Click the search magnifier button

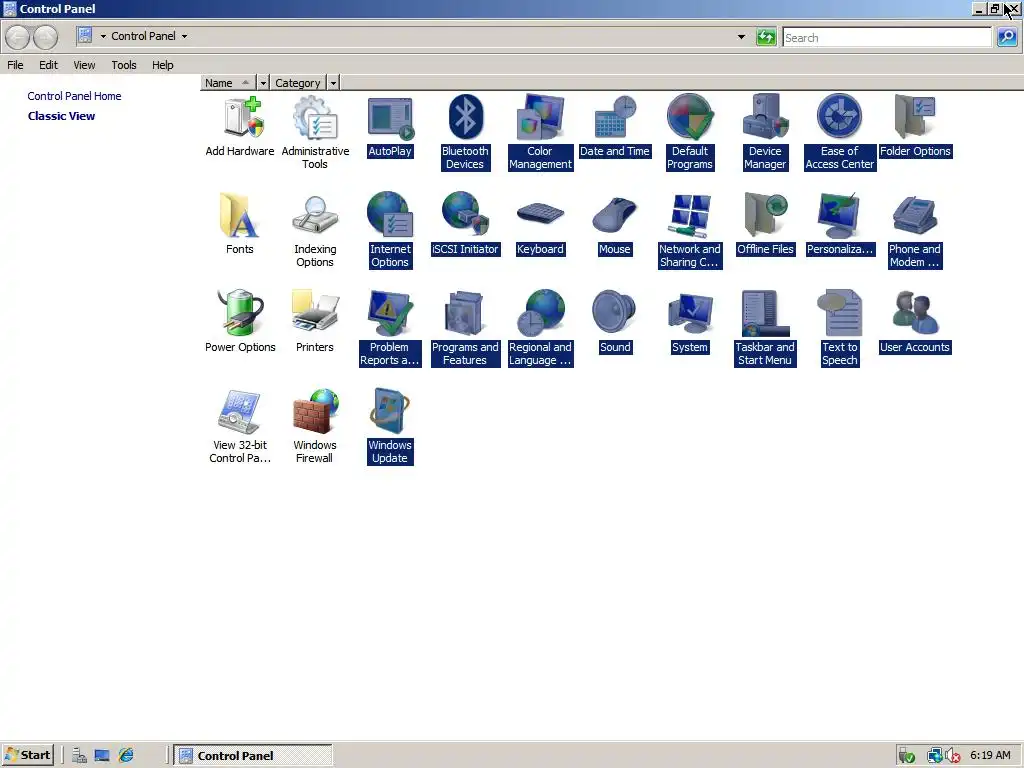1006,37
